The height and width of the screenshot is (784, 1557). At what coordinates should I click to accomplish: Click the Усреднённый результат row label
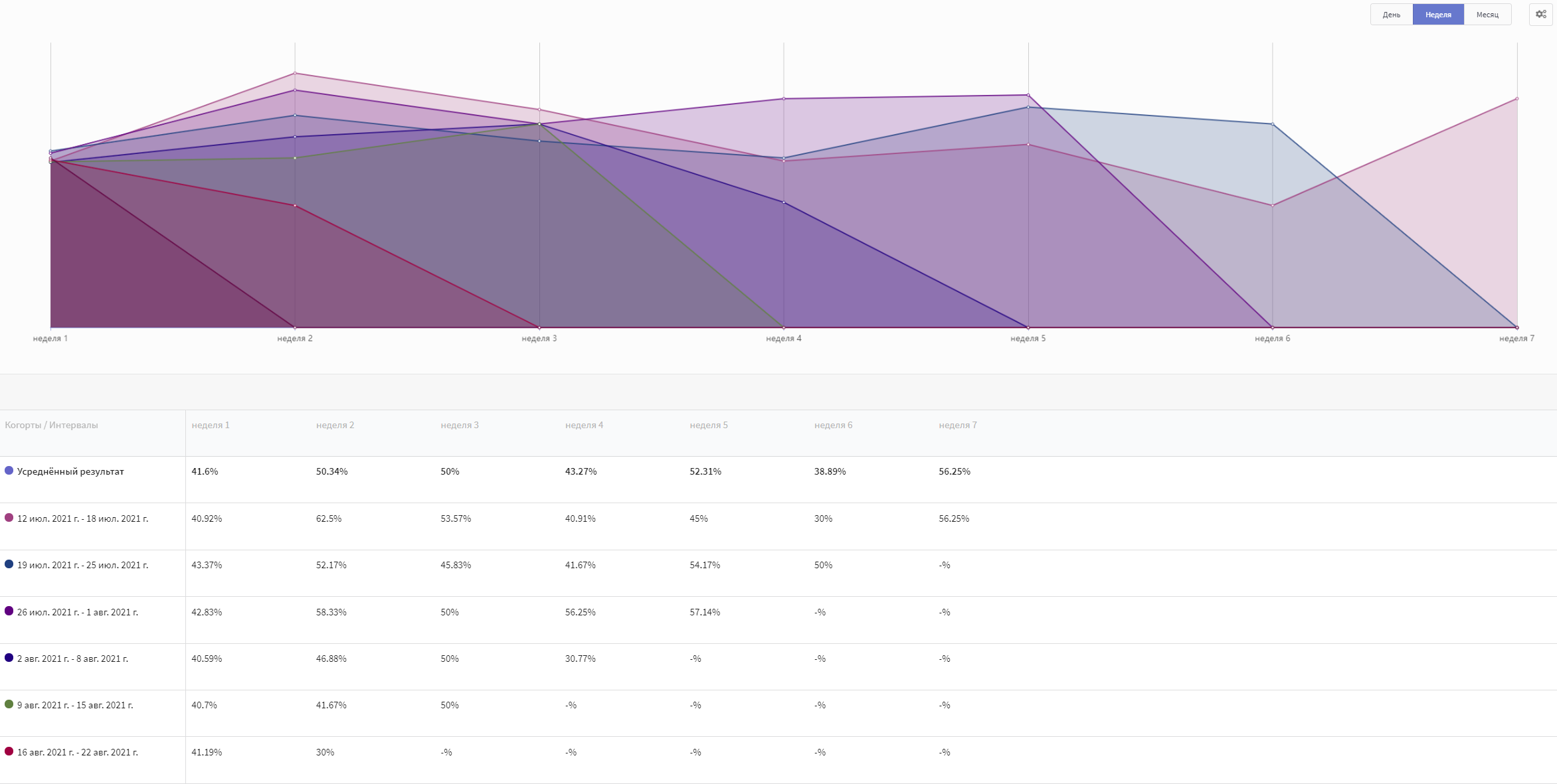click(70, 471)
